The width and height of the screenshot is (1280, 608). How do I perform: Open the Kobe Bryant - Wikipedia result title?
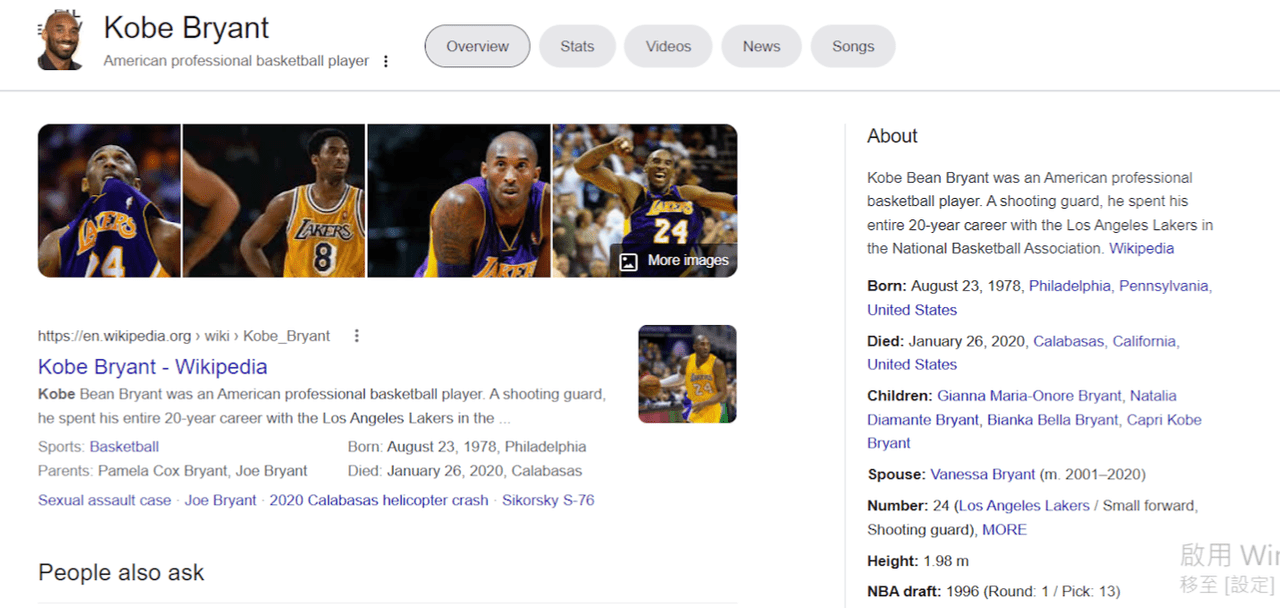(x=152, y=367)
